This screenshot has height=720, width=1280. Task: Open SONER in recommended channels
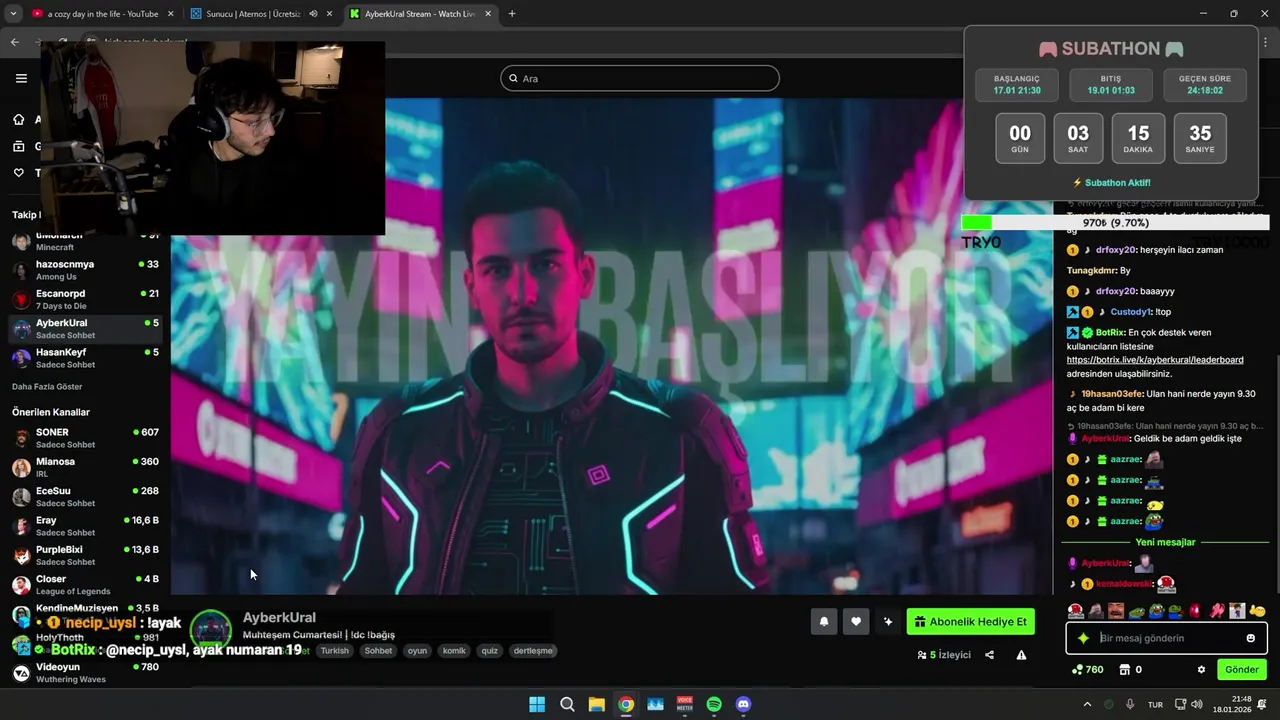point(85,438)
